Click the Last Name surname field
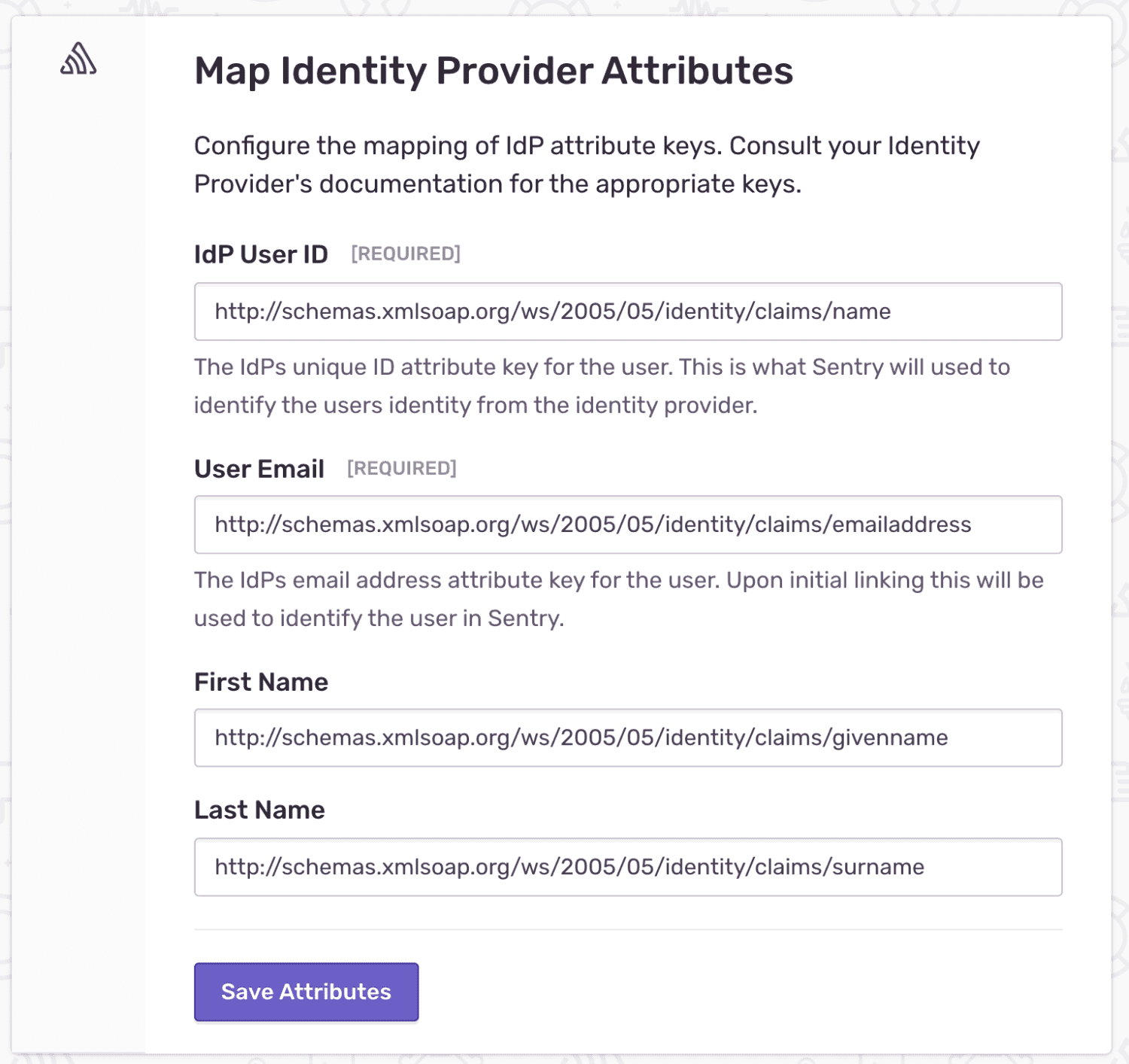 pyautogui.click(x=628, y=866)
